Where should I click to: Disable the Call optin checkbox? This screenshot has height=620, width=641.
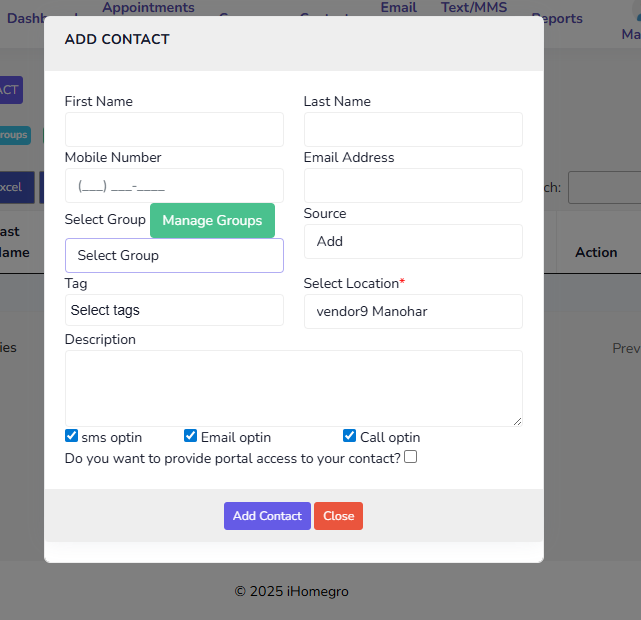349,436
